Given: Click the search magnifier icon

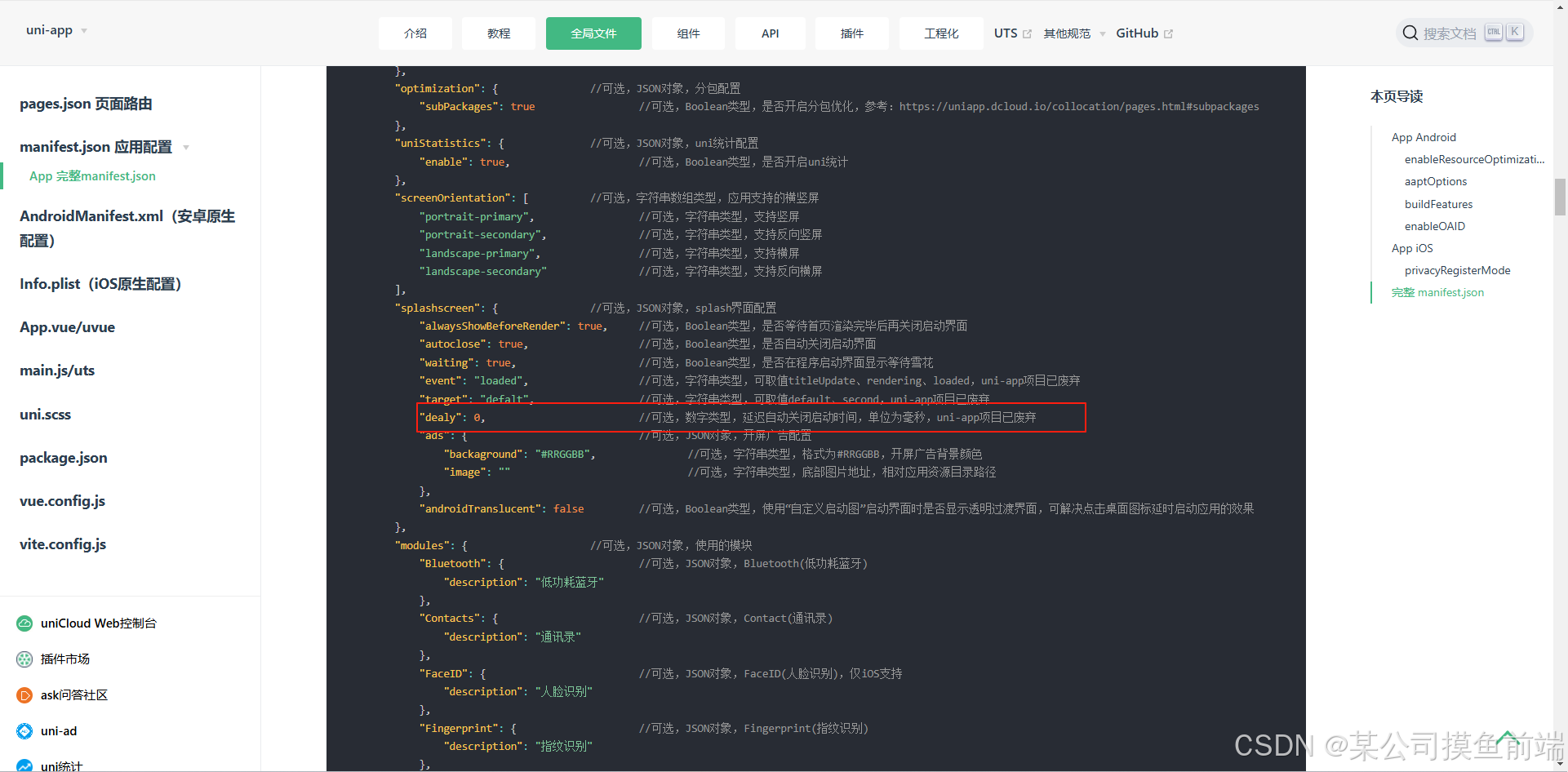Looking at the screenshot, I should [1410, 33].
